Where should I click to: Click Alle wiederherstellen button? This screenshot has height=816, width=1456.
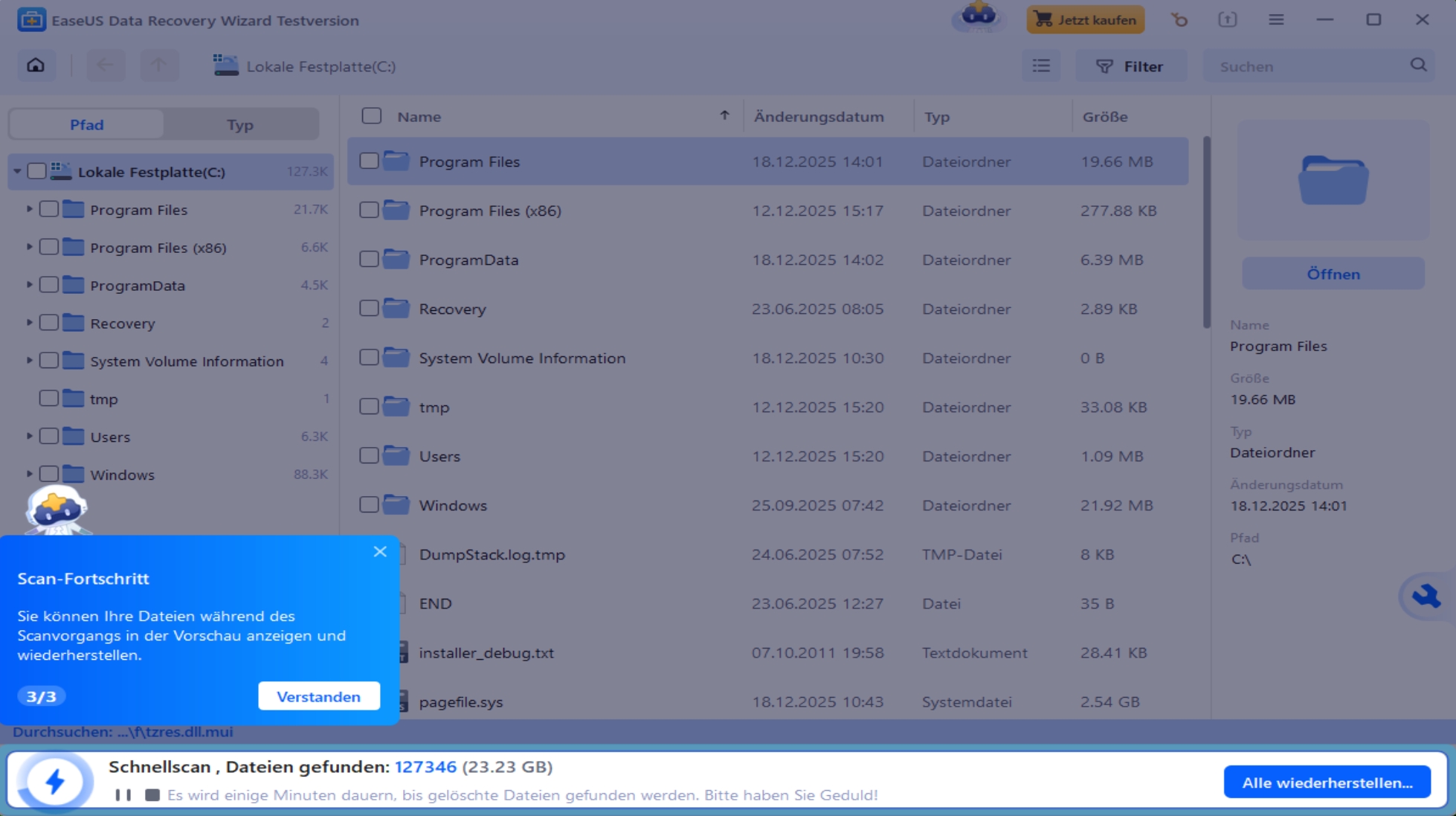(1327, 782)
